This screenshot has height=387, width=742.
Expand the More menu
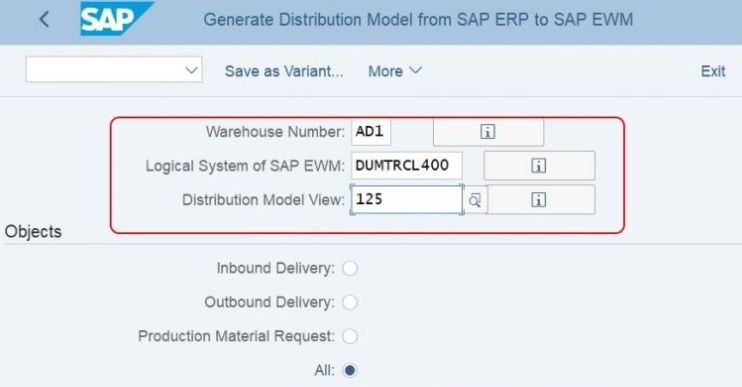[395, 71]
